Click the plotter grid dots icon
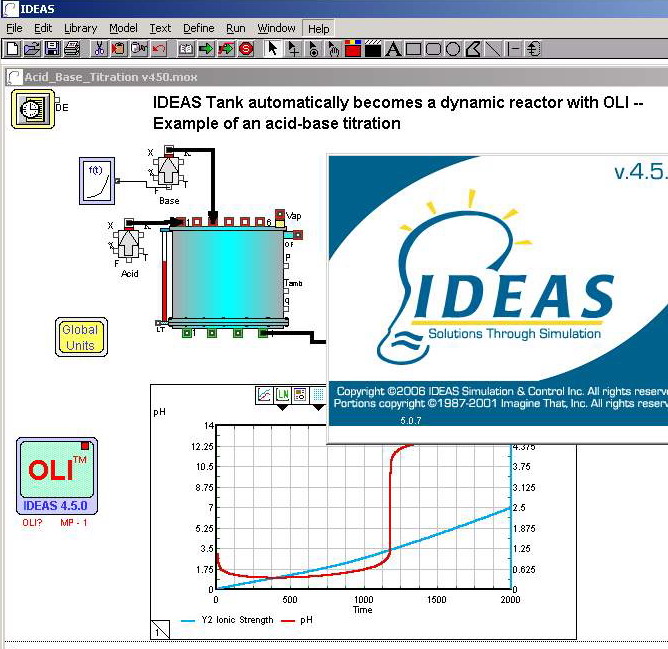 coord(318,395)
